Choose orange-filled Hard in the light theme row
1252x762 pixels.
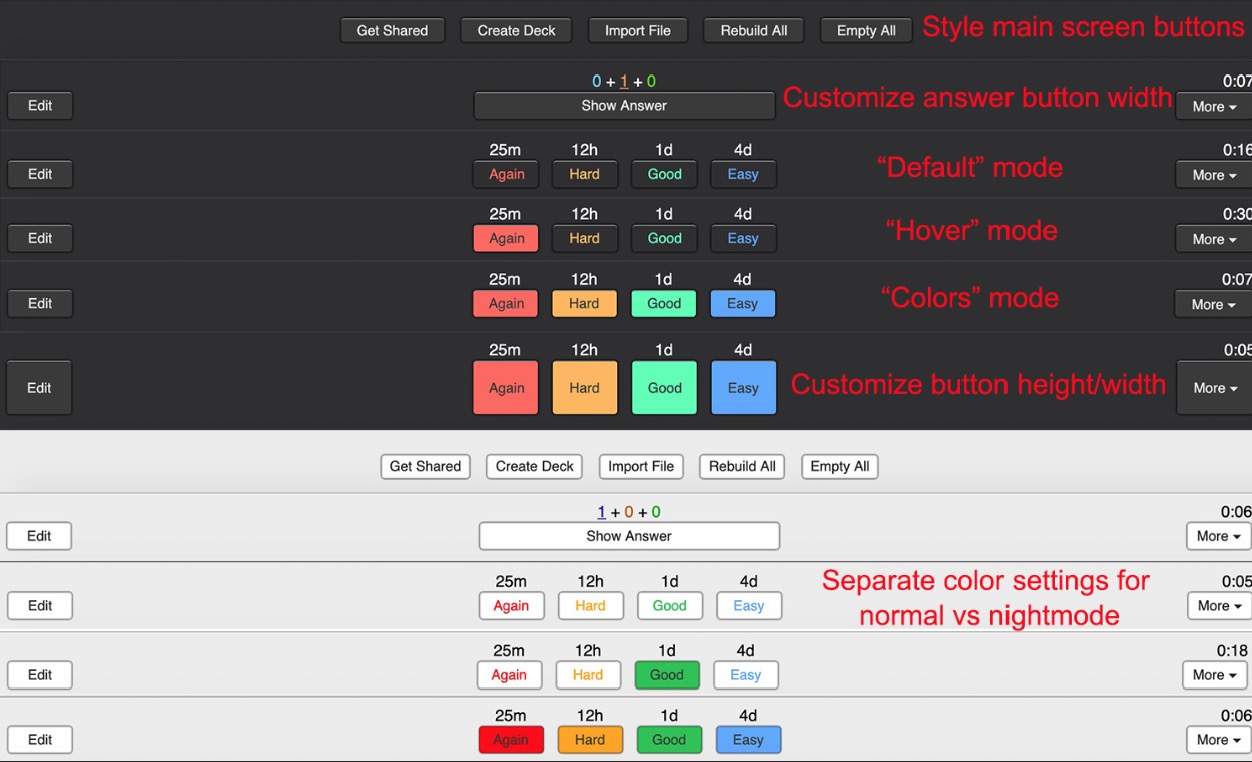coord(590,740)
